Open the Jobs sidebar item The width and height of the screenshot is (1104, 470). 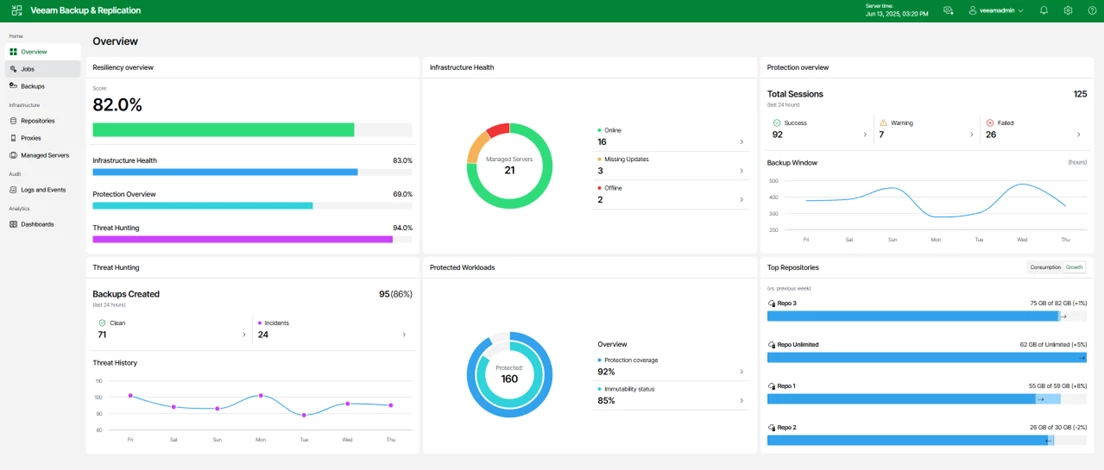42,69
